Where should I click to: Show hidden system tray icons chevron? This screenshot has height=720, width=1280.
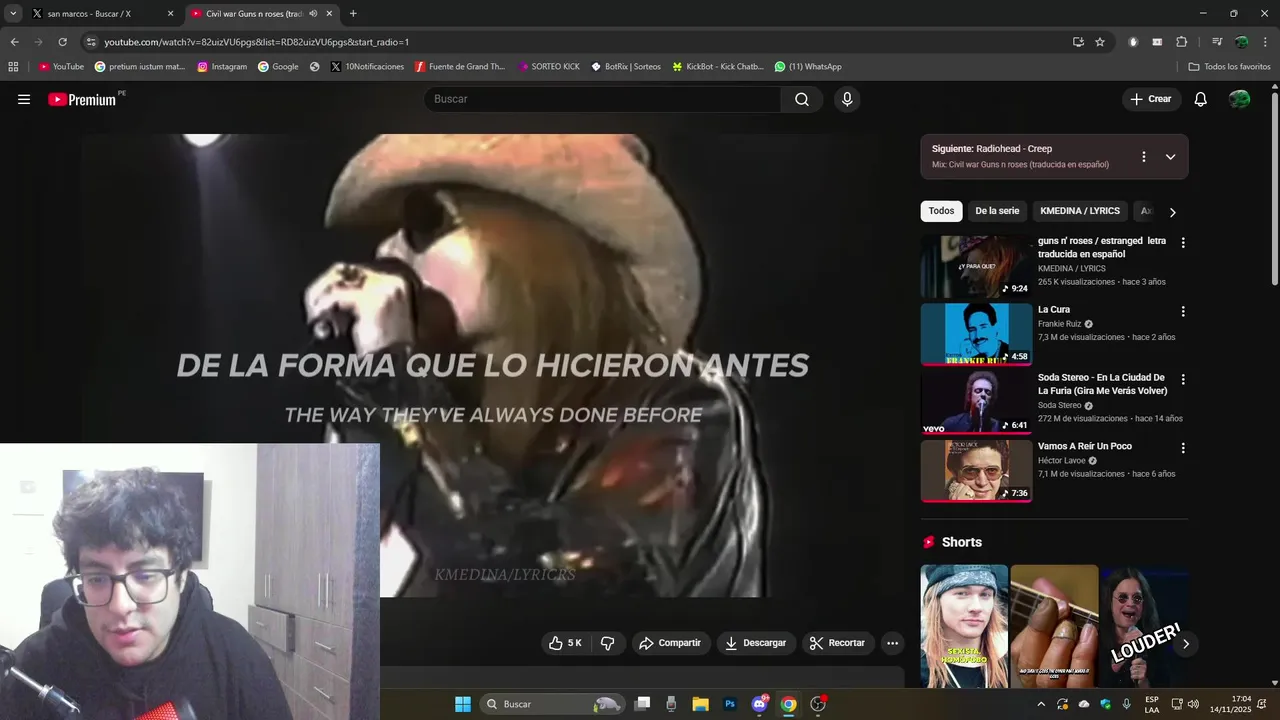(x=1041, y=704)
